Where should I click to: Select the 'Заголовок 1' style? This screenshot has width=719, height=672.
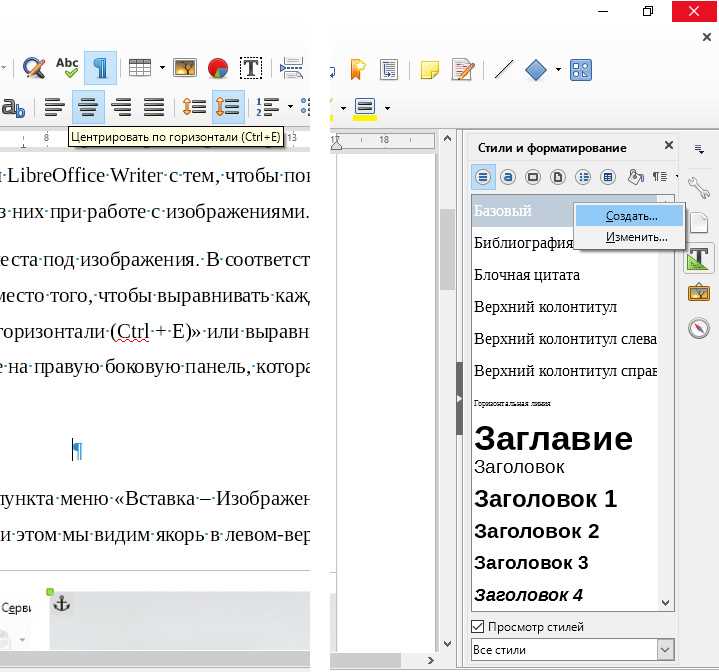pos(564,499)
